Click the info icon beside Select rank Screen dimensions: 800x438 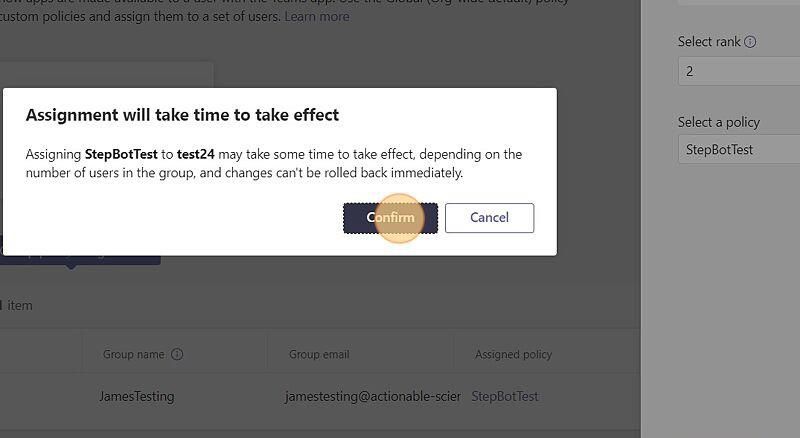click(x=750, y=42)
